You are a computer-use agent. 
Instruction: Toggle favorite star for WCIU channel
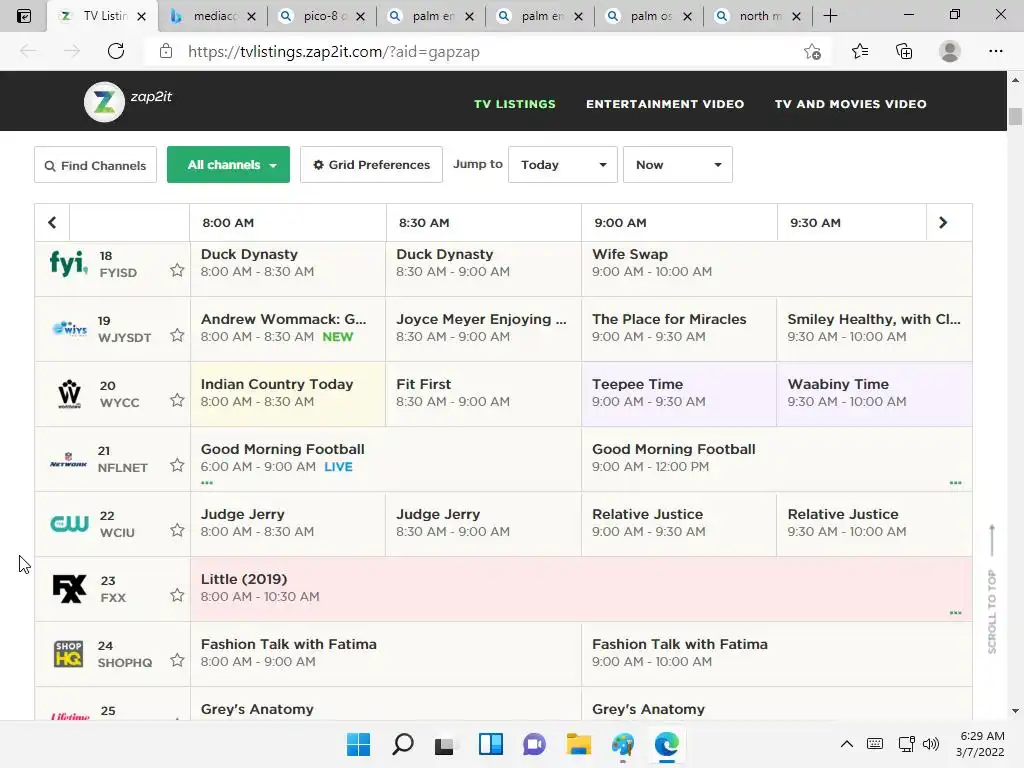click(x=177, y=530)
